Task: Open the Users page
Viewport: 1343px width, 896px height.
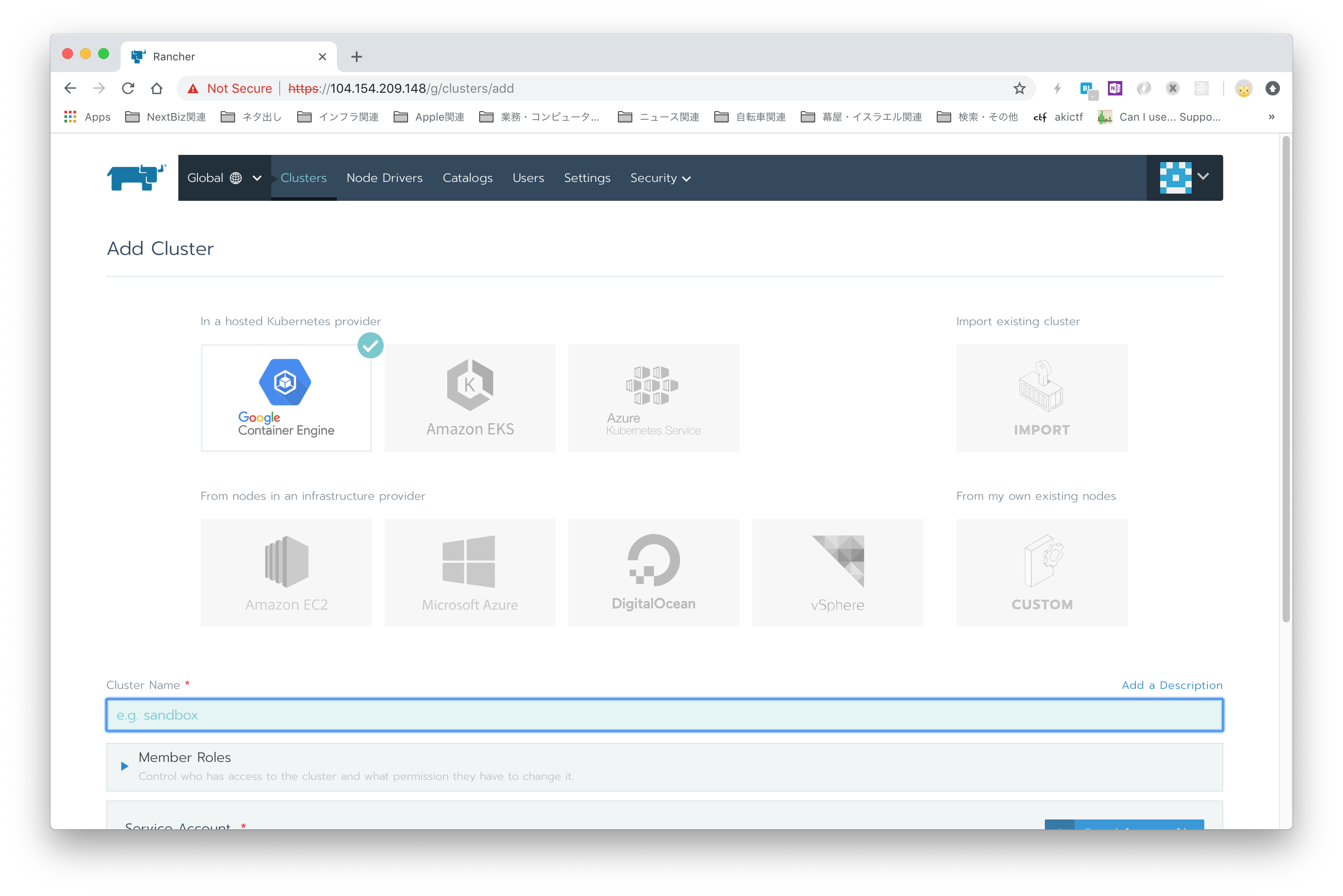Action: pyautogui.click(x=528, y=178)
